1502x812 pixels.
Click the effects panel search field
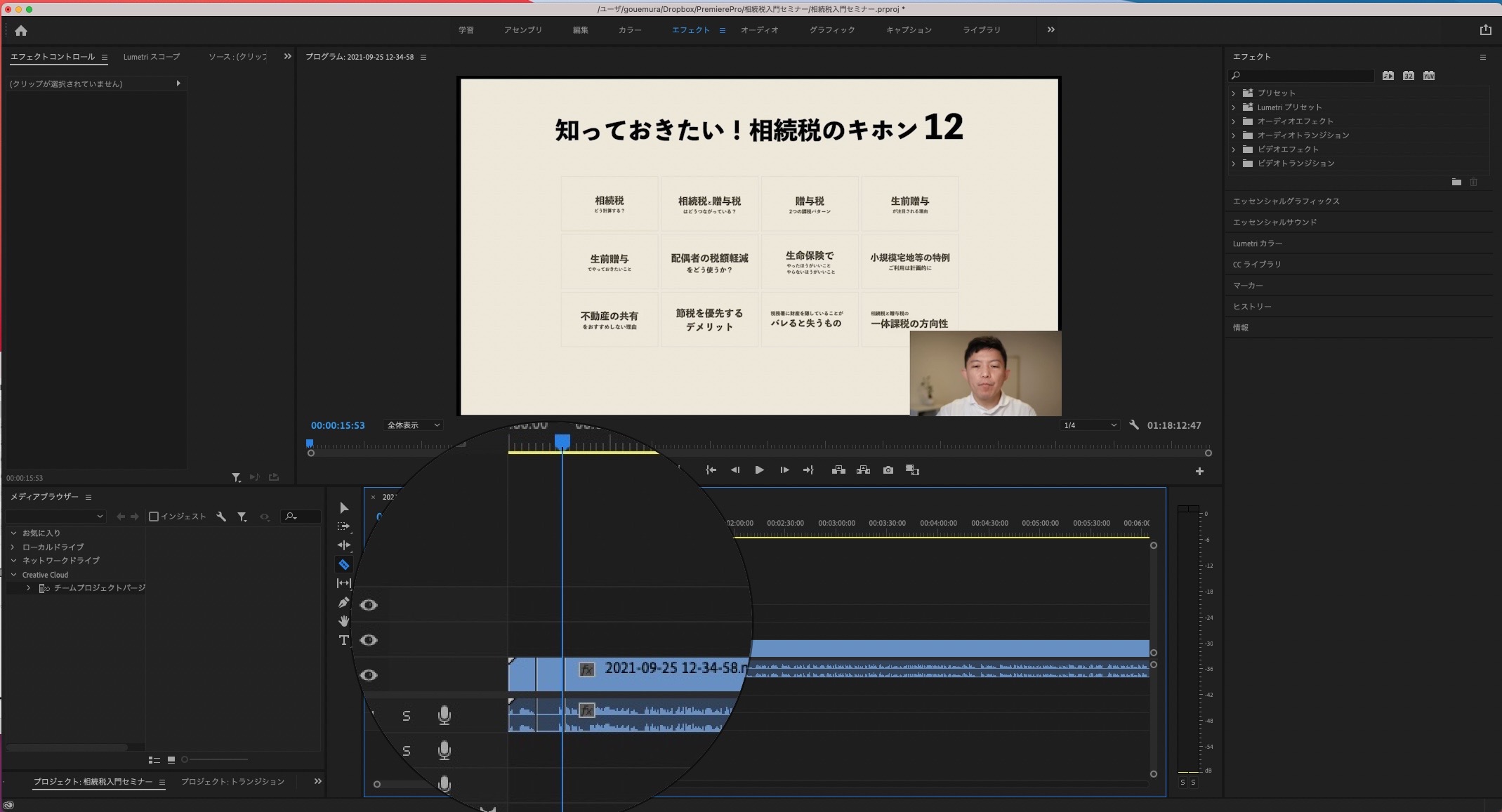tap(1301, 76)
